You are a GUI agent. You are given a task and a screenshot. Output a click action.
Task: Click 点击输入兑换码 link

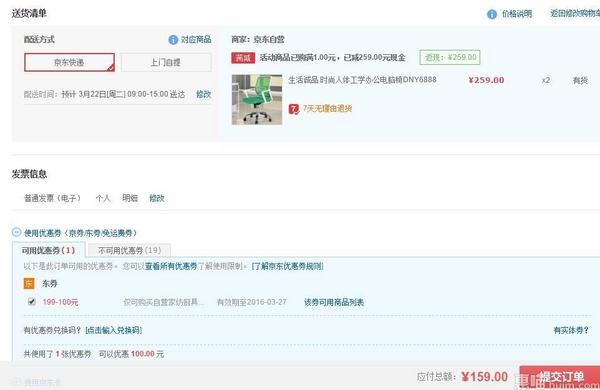click(114, 330)
